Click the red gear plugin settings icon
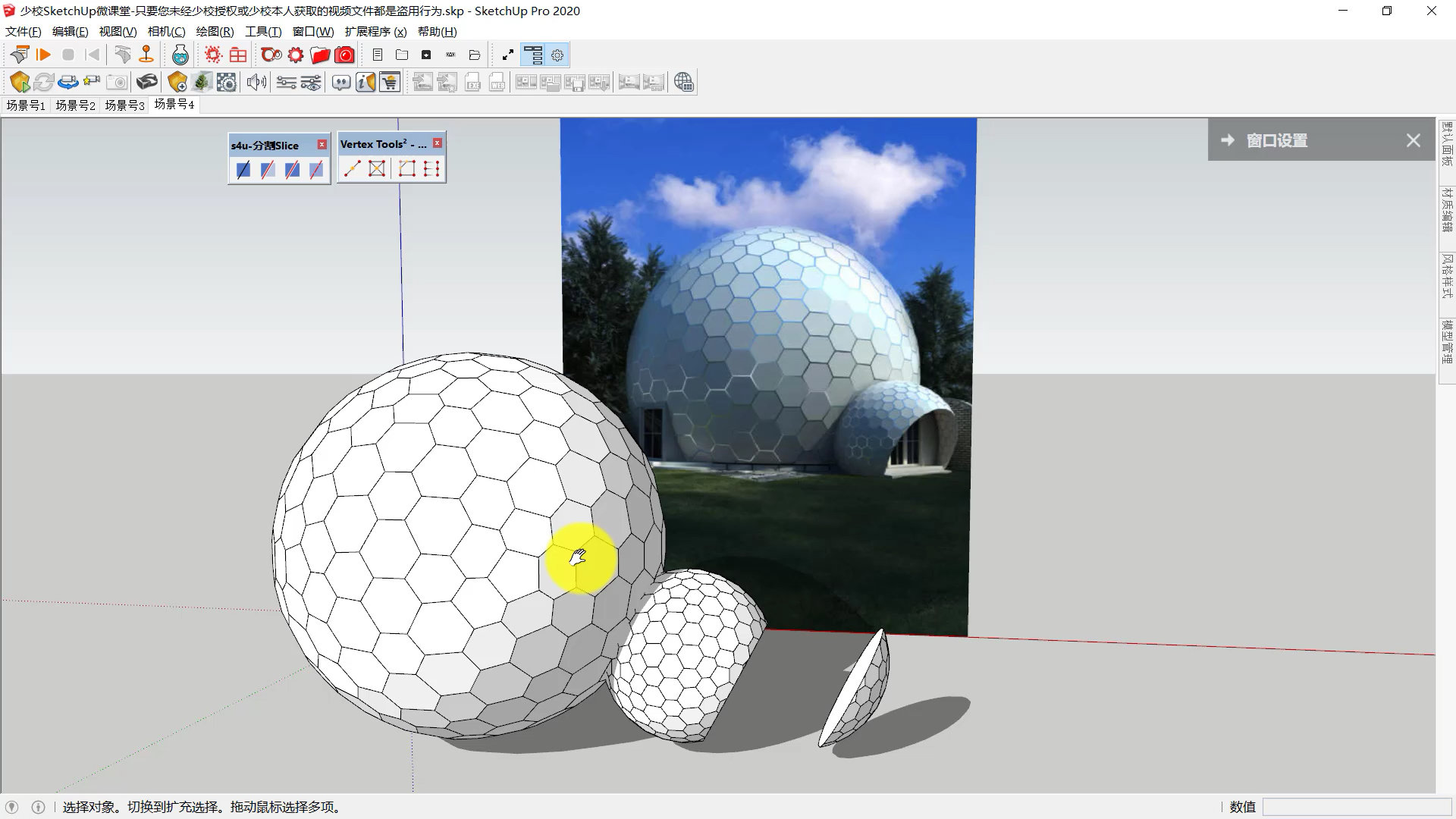This screenshot has width=1456, height=819. 295,55
